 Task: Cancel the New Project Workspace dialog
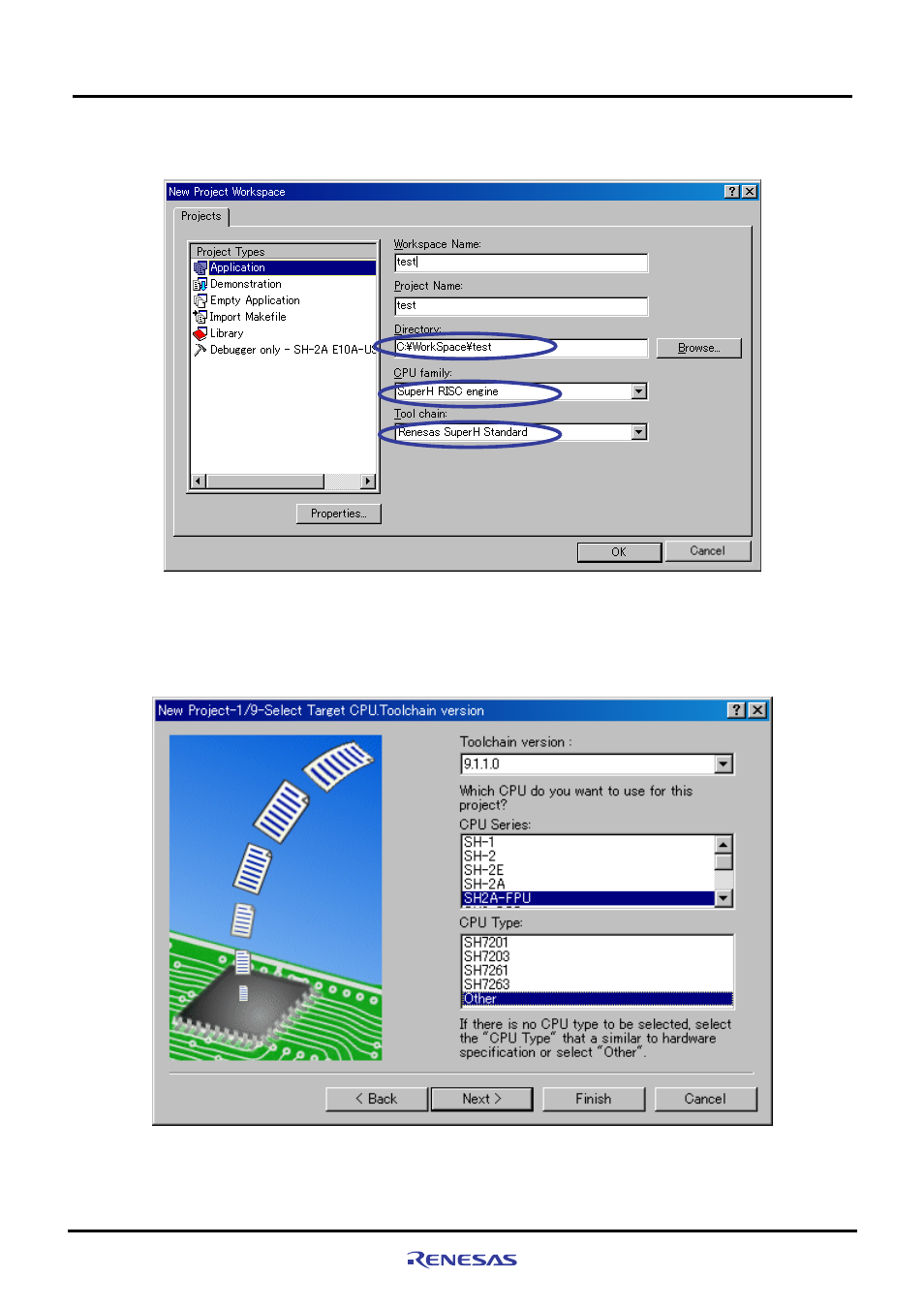coord(707,550)
